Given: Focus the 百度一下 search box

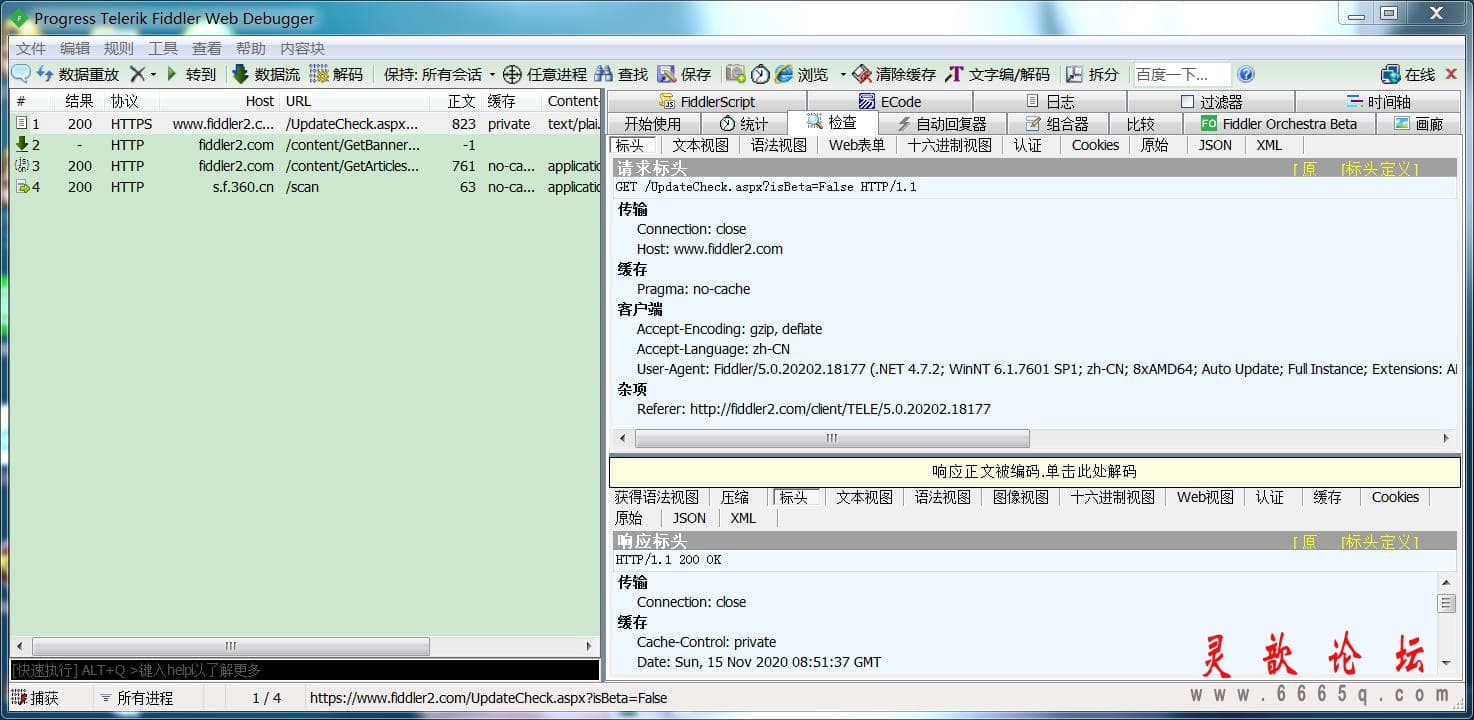Looking at the screenshot, I should click(1181, 74).
